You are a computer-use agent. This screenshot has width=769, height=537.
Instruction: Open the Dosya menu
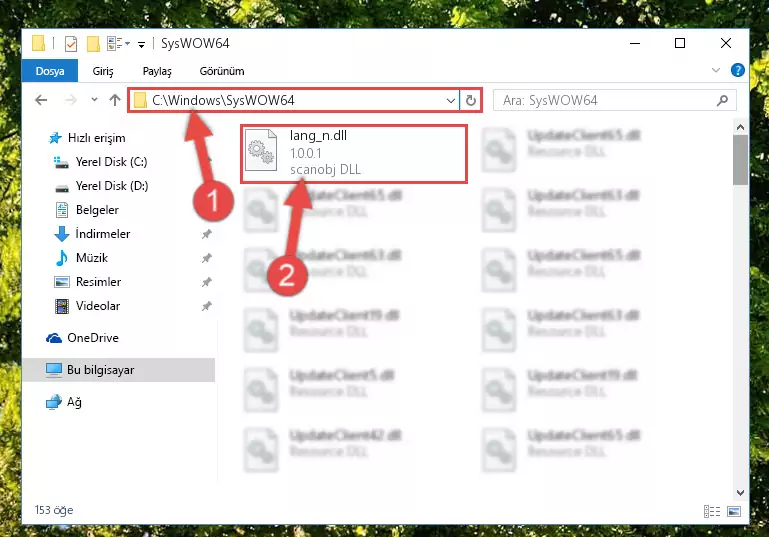(x=50, y=71)
